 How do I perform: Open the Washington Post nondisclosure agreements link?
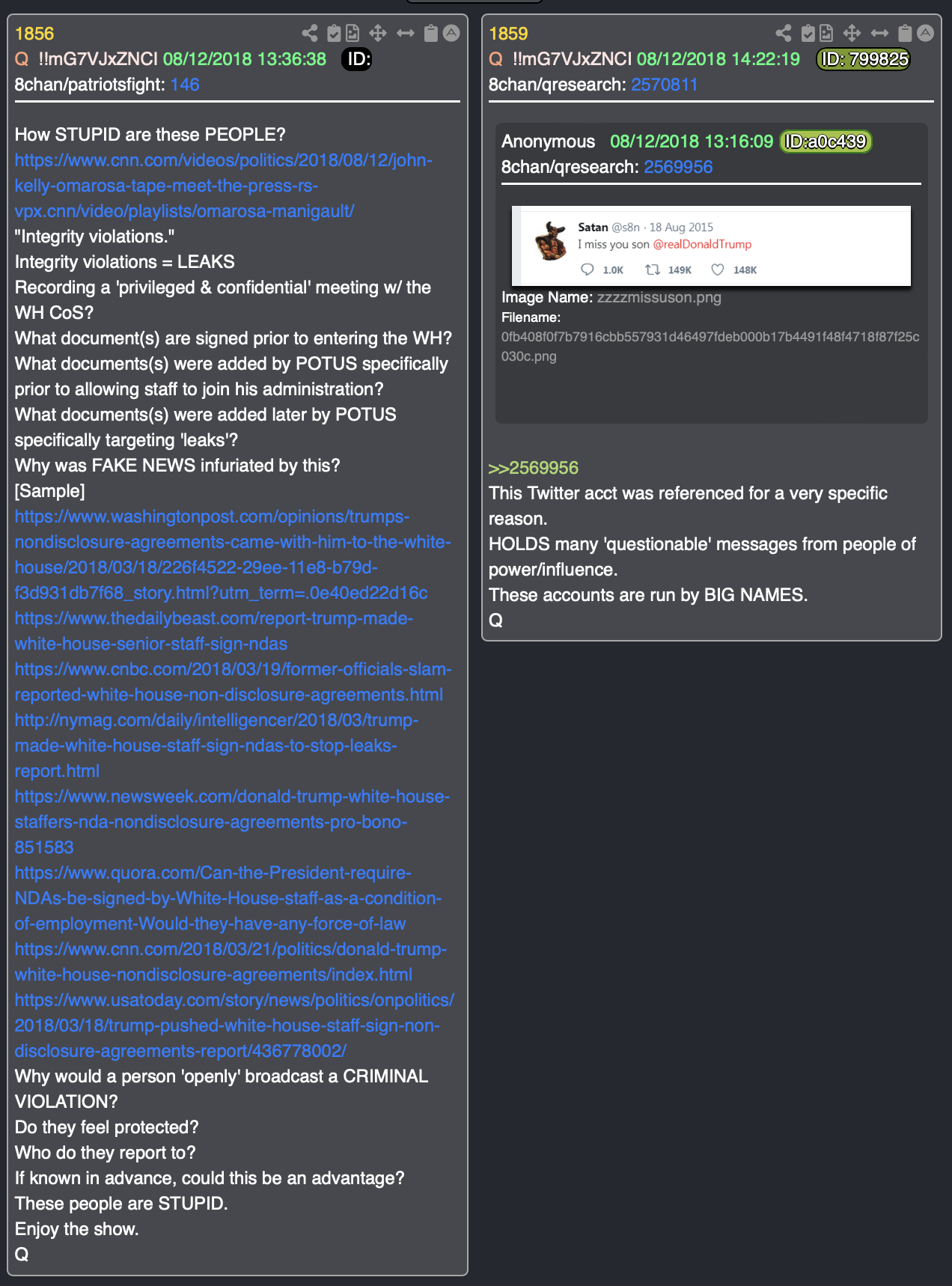233,555
